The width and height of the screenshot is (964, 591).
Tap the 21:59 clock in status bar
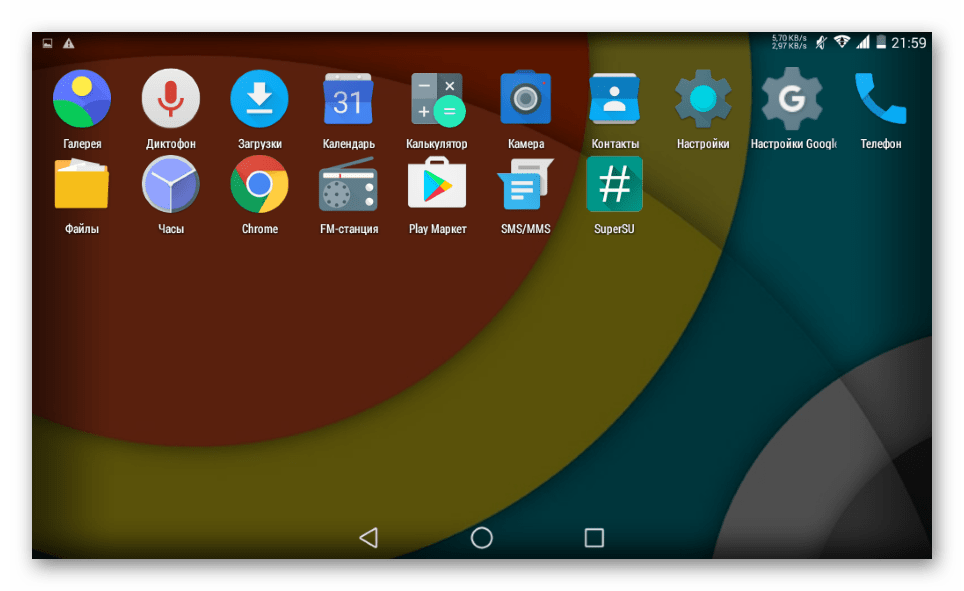[x=909, y=42]
